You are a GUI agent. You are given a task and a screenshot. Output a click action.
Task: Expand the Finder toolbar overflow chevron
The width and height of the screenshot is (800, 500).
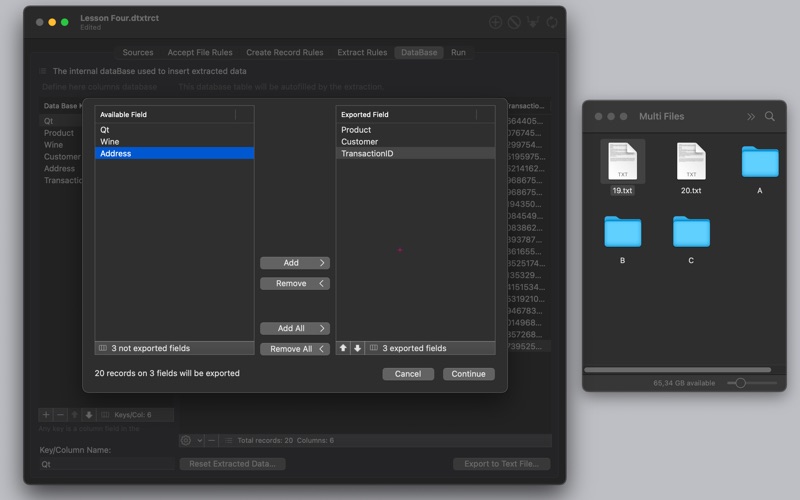click(x=751, y=117)
